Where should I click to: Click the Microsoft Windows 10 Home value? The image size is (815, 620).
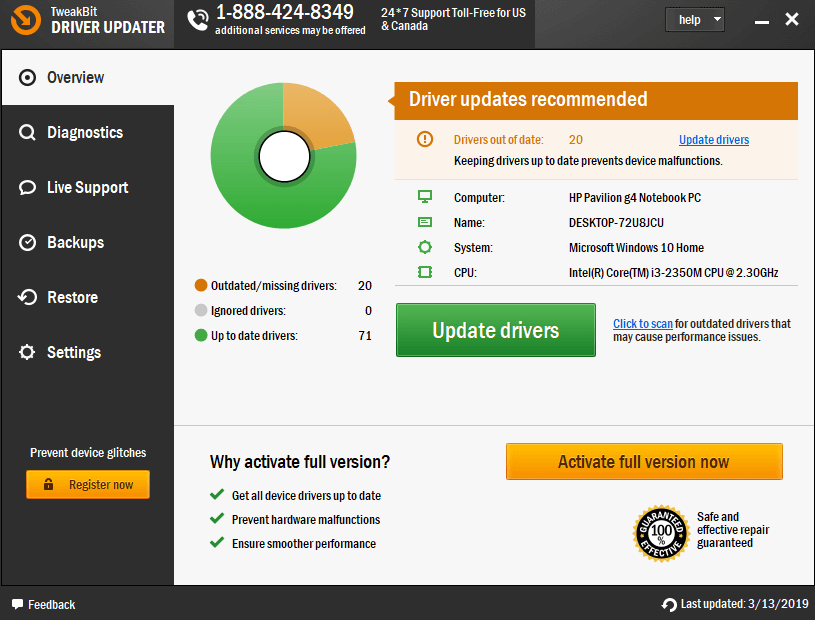coord(636,247)
